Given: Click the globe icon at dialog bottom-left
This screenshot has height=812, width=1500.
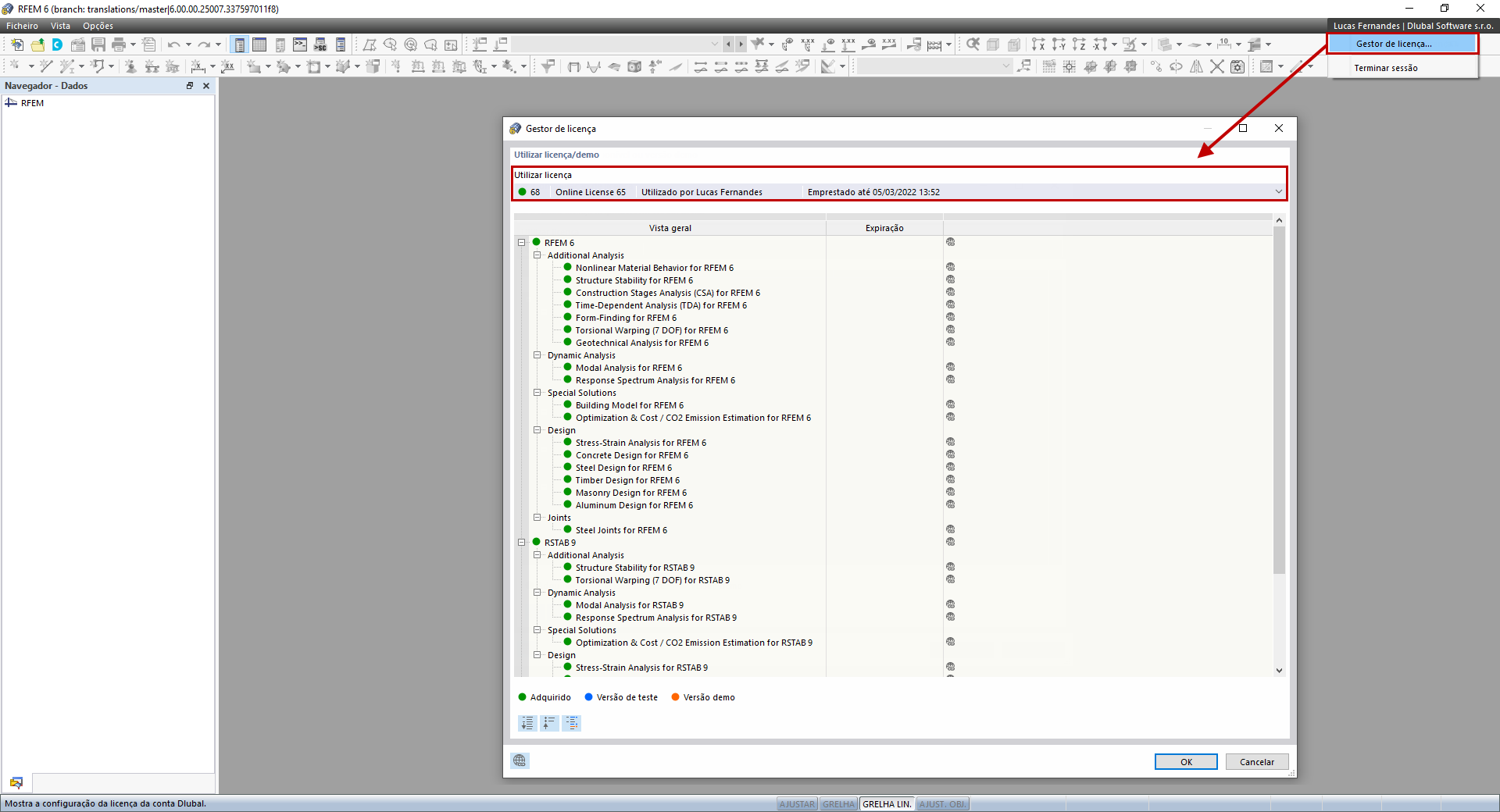Looking at the screenshot, I should pyautogui.click(x=520, y=760).
